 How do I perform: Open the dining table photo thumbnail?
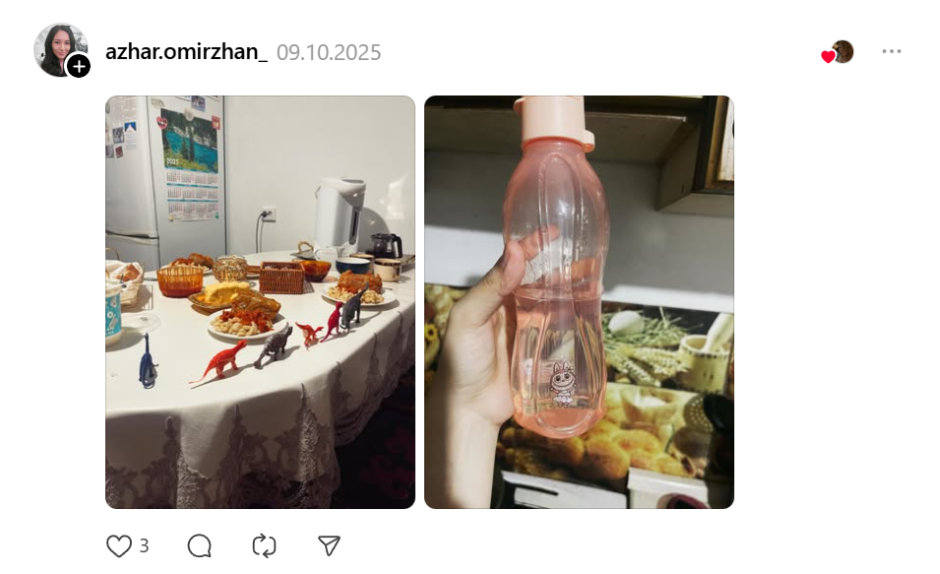[x=260, y=302]
